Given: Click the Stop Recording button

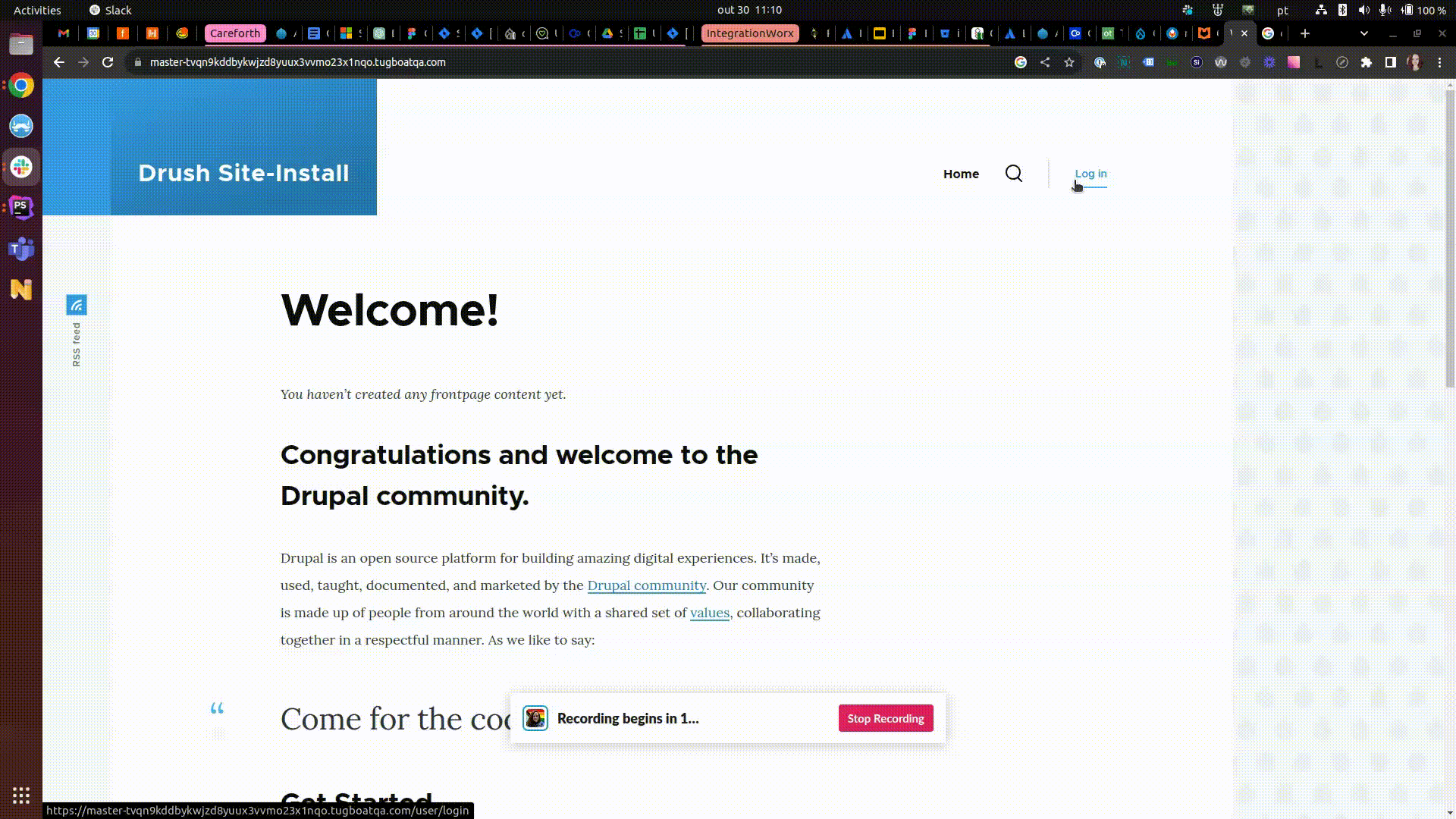Looking at the screenshot, I should [x=885, y=718].
